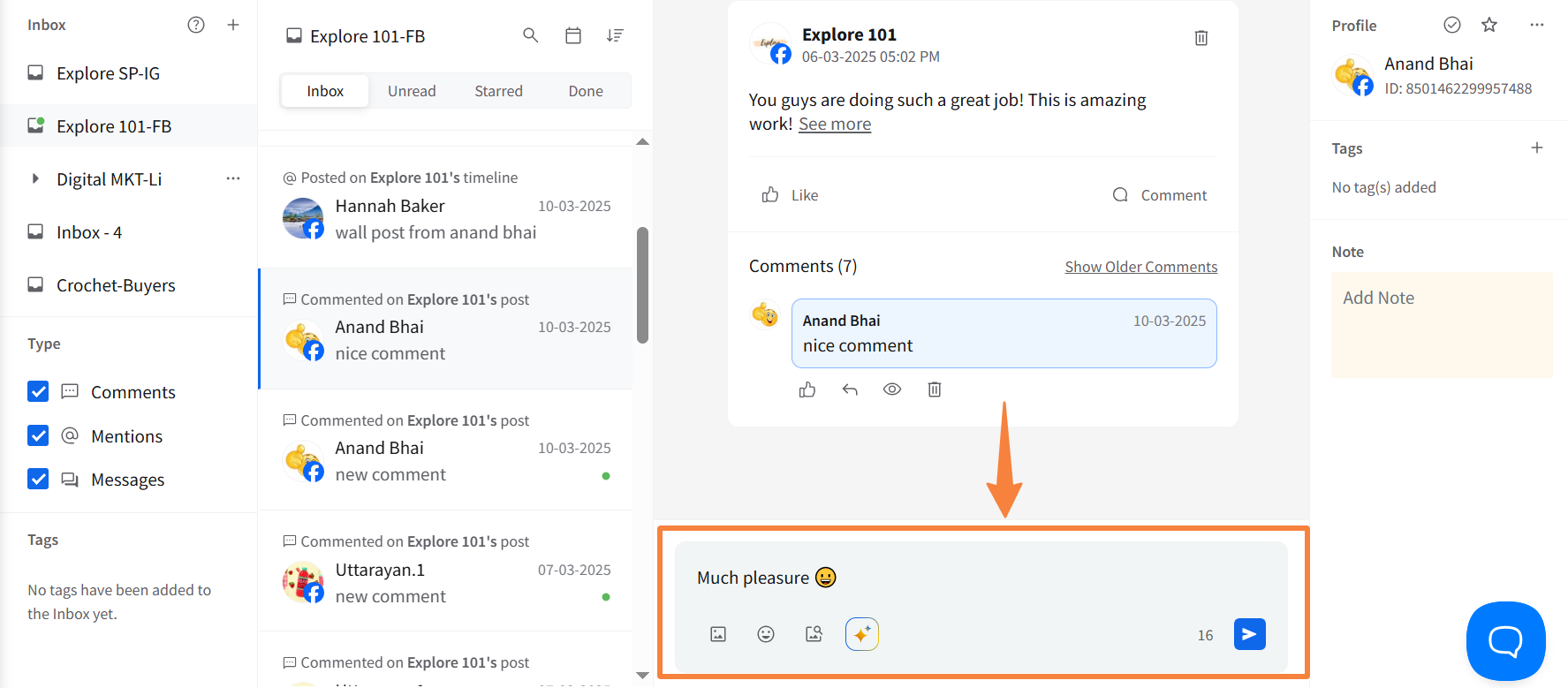Uncheck the Comments type filter
This screenshot has height=688, width=1568.
coord(38,391)
